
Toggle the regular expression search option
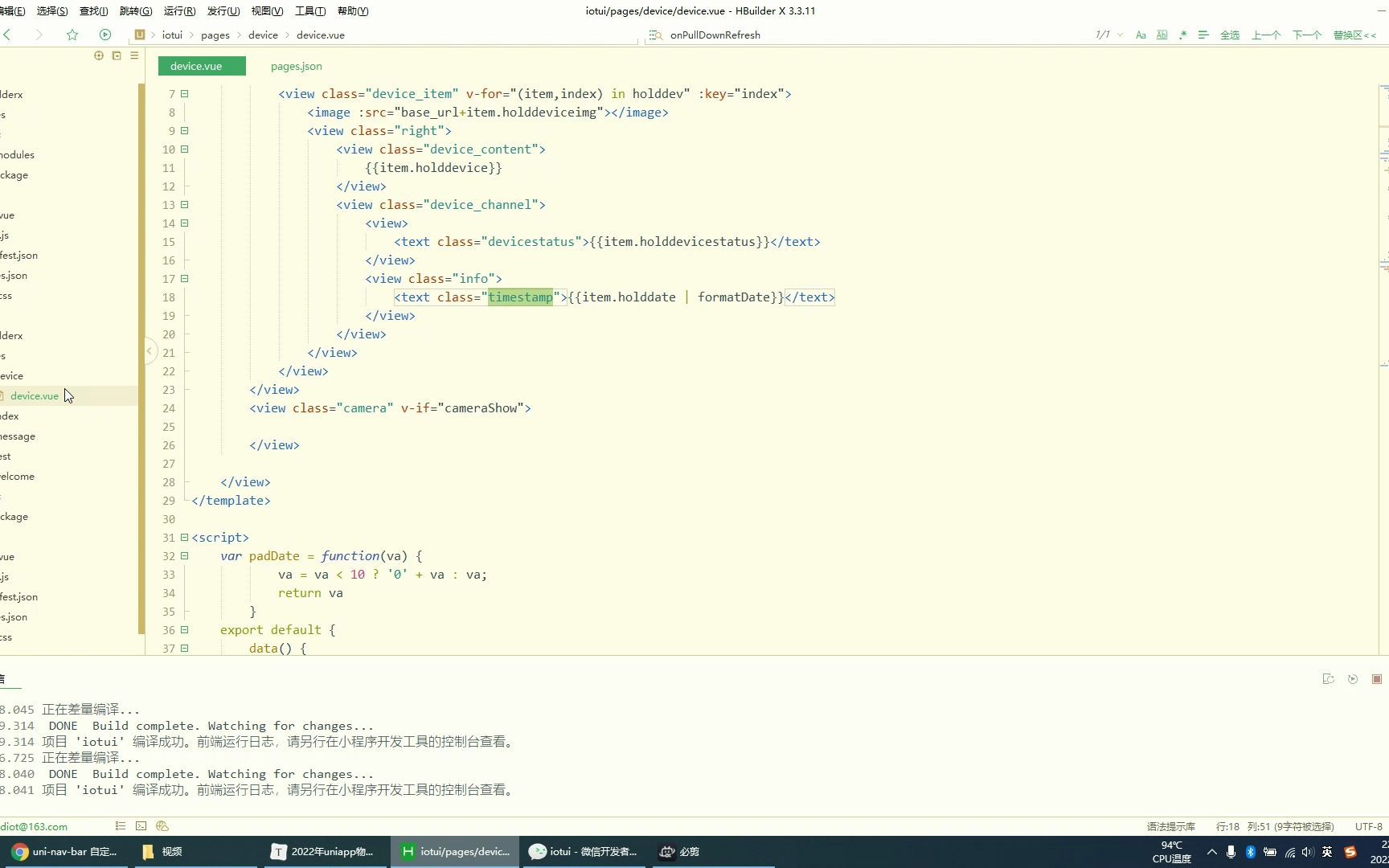click(x=1182, y=35)
